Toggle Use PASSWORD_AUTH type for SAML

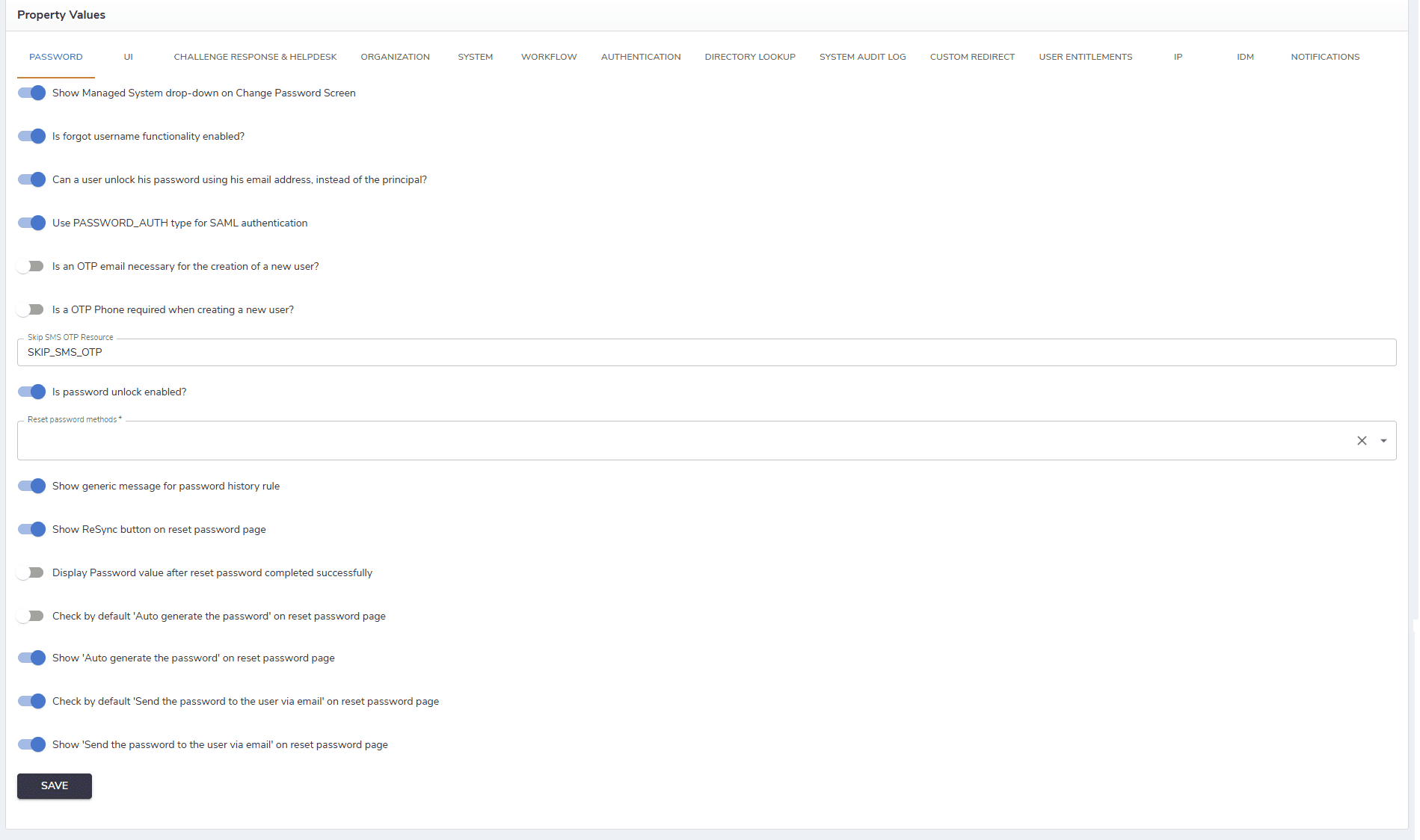click(31, 223)
